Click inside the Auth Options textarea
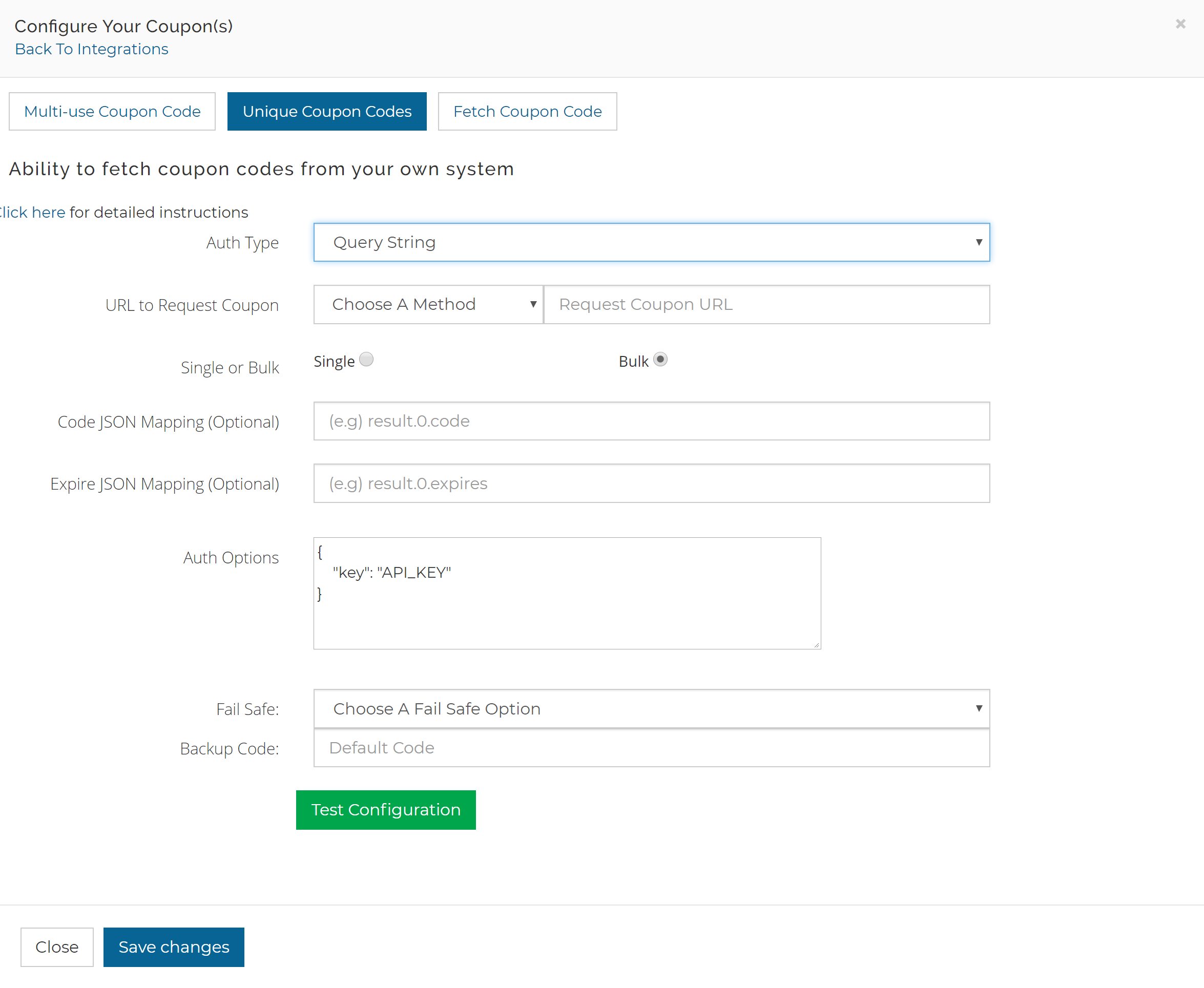 (567, 592)
